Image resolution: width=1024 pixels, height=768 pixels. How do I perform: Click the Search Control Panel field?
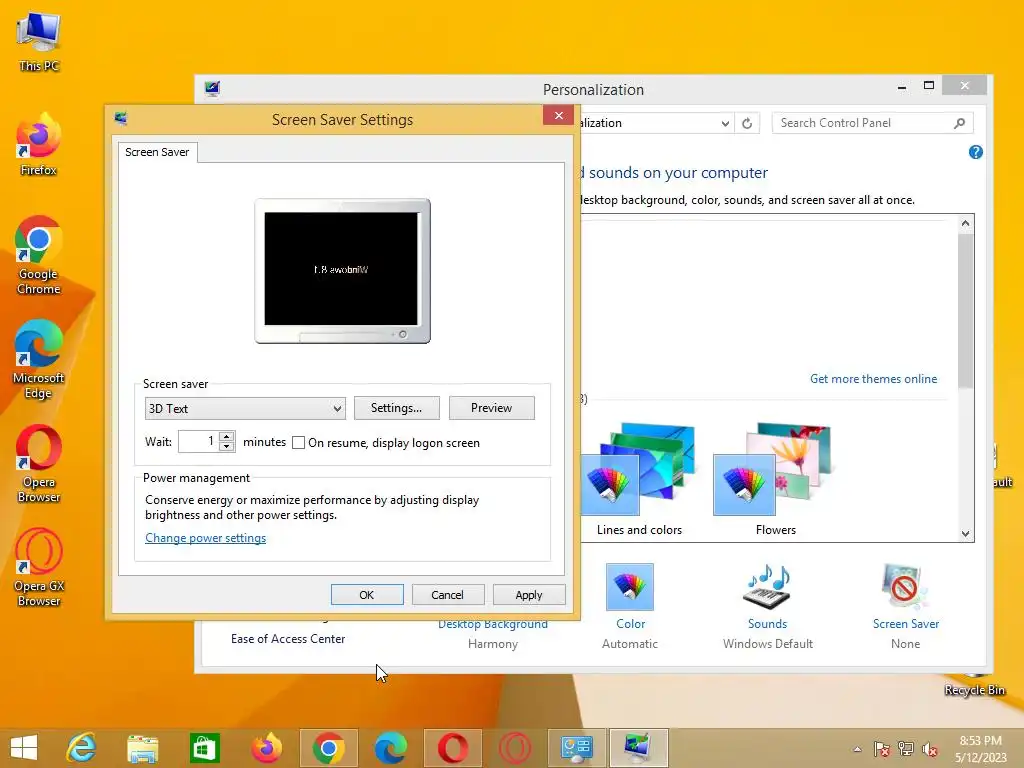pyautogui.click(x=862, y=123)
